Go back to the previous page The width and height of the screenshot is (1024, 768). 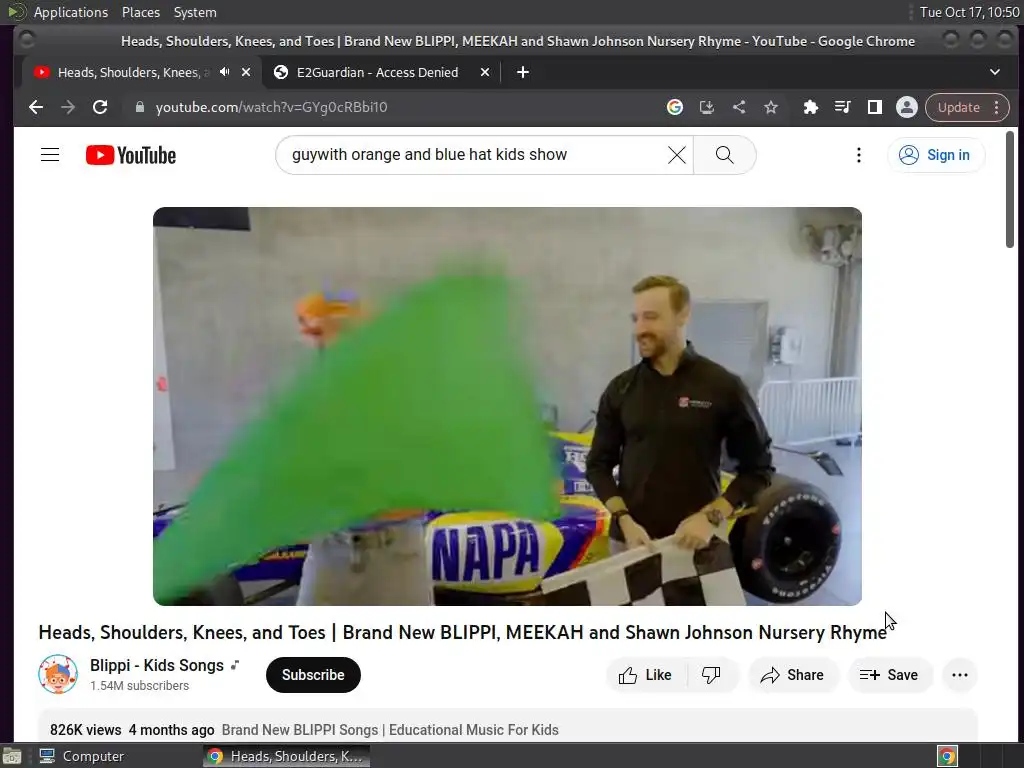(x=36, y=107)
